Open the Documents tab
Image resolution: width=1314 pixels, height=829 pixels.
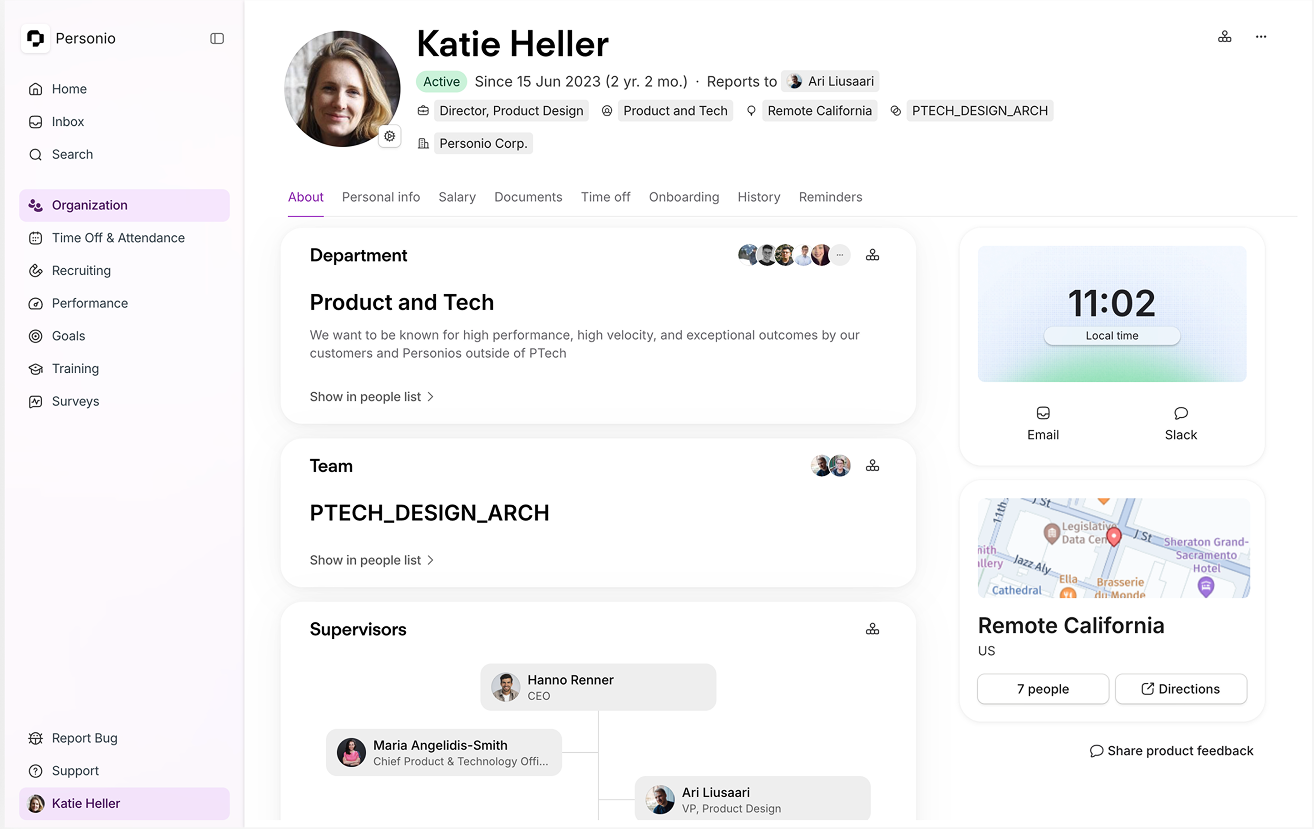tap(528, 197)
